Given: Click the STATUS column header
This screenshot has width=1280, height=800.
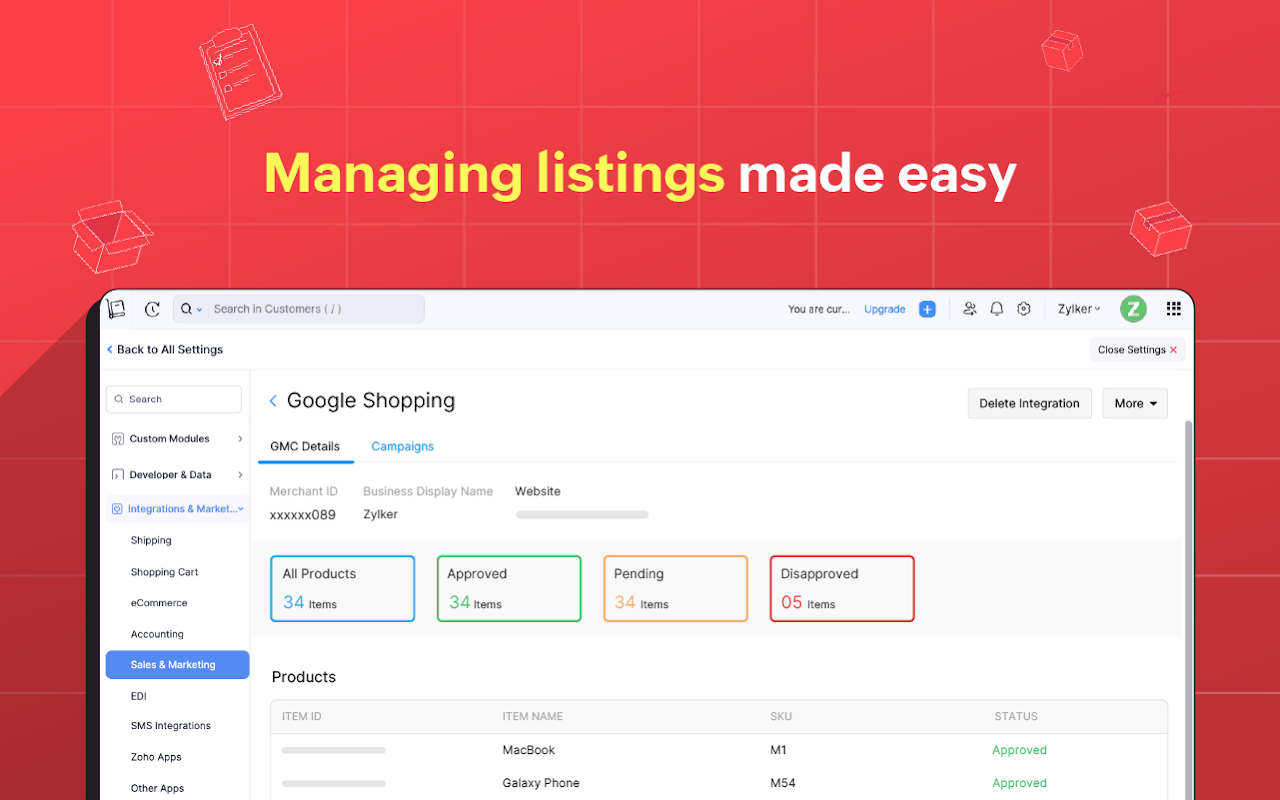Looking at the screenshot, I should point(1016,716).
